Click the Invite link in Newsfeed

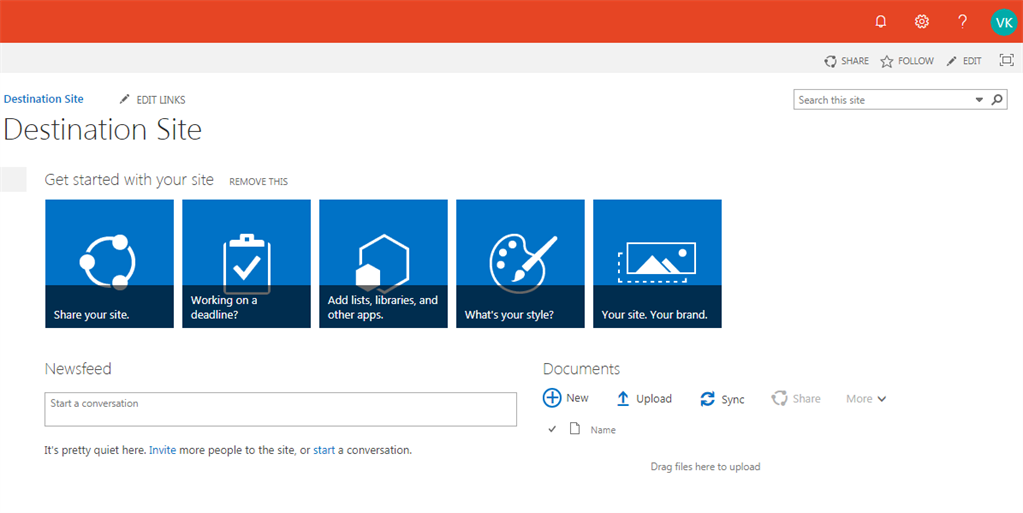tap(162, 450)
